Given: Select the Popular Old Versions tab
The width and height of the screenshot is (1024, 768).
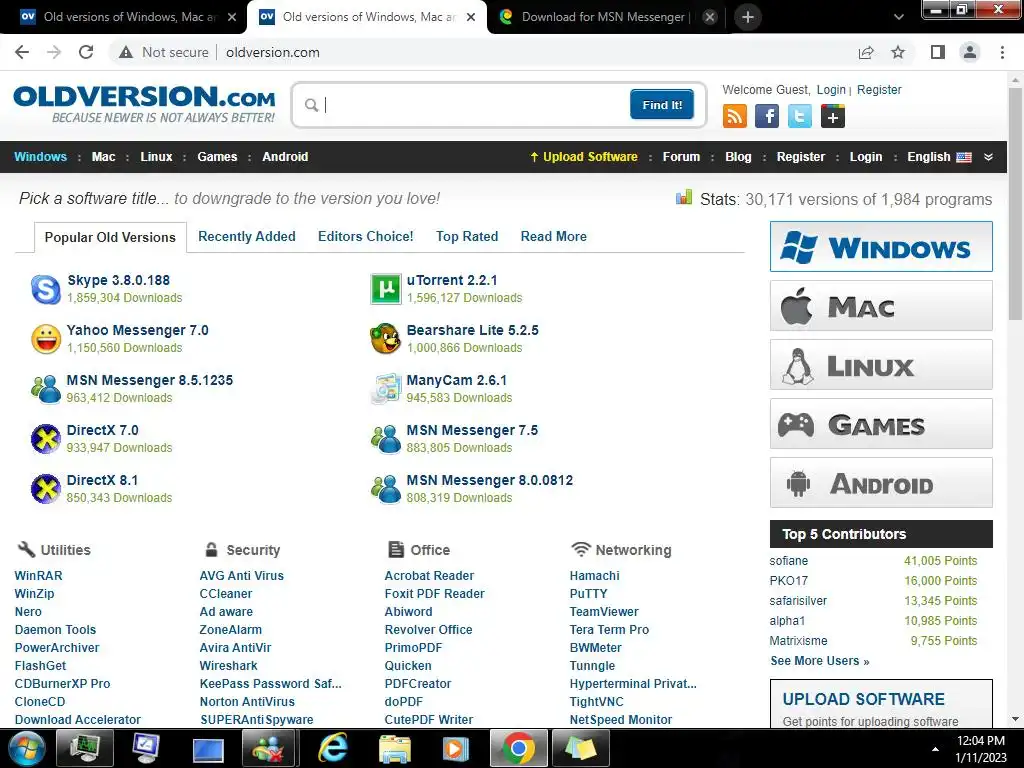Looking at the screenshot, I should pos(110,237).
